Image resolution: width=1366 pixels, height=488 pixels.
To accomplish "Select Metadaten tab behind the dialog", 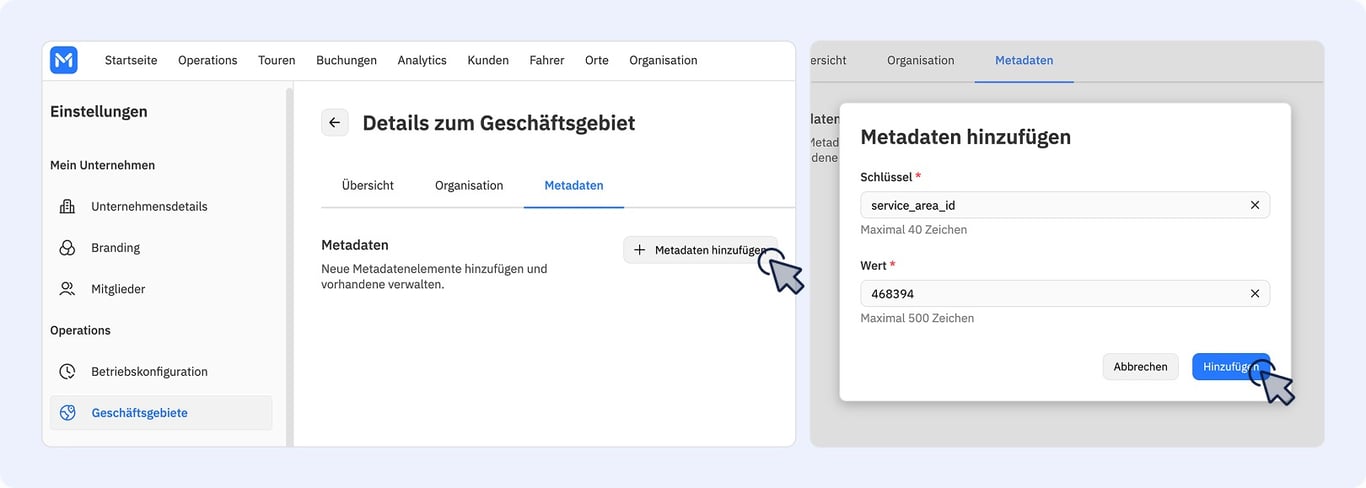I will pyautogui.click(x=1024, y=61).
